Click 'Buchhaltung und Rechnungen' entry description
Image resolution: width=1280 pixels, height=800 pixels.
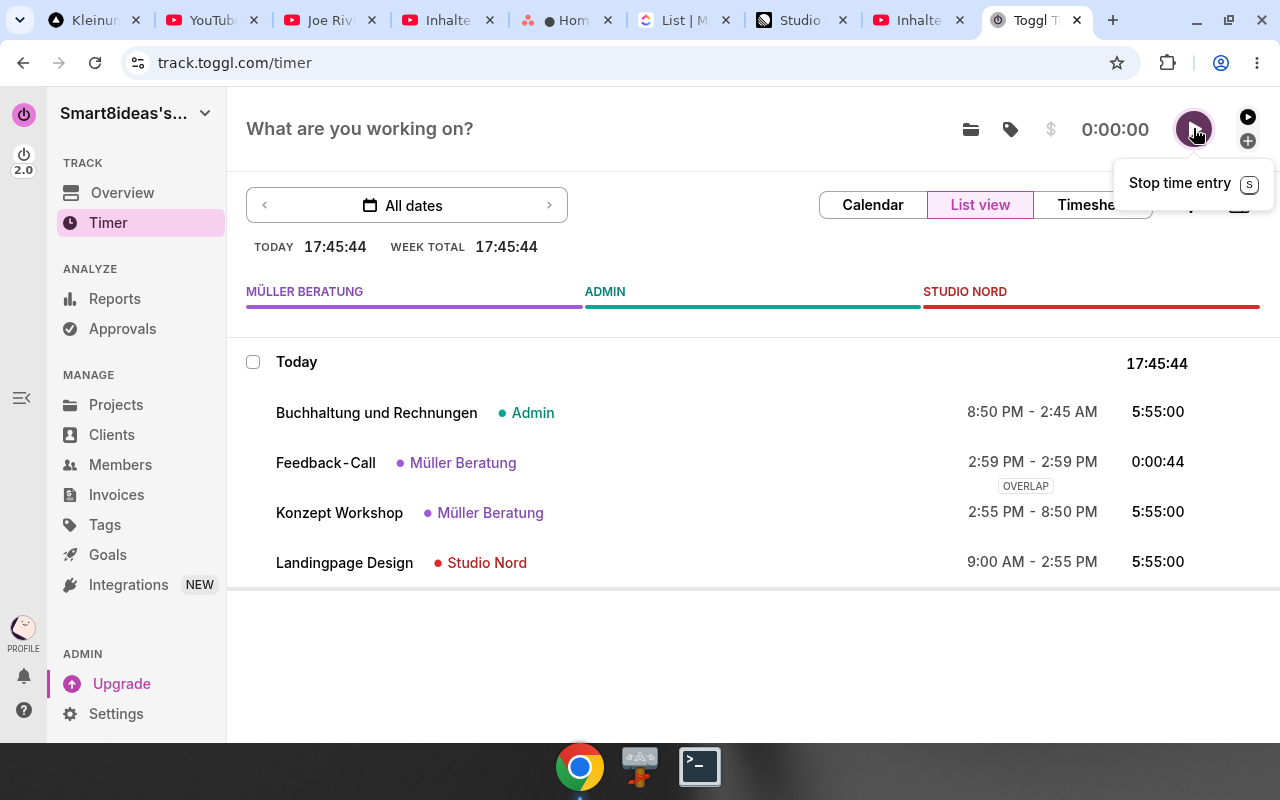377,413
